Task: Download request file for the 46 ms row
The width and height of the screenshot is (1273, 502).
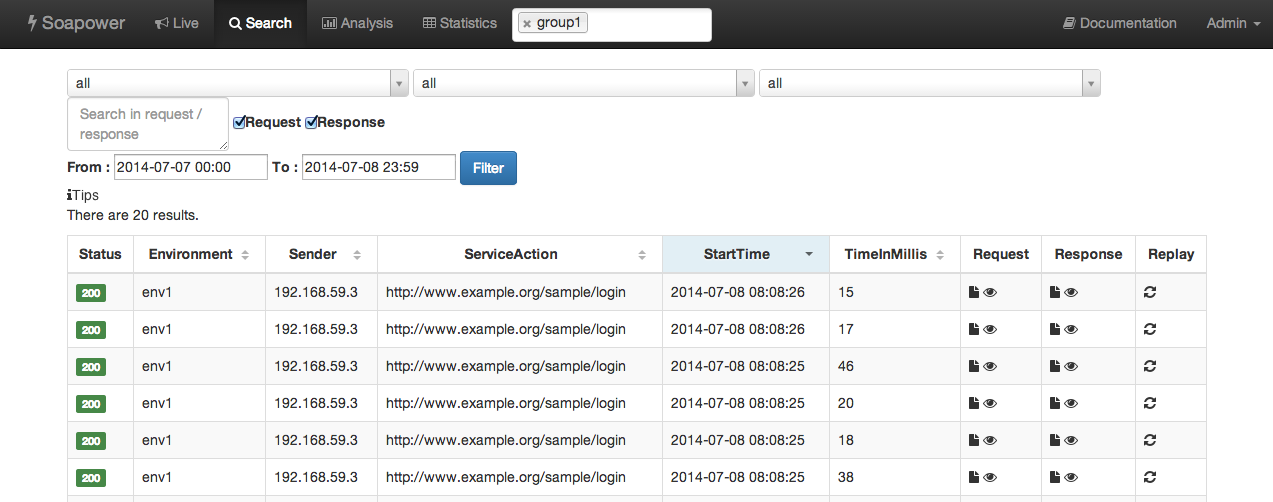Action: click(974, 366)
